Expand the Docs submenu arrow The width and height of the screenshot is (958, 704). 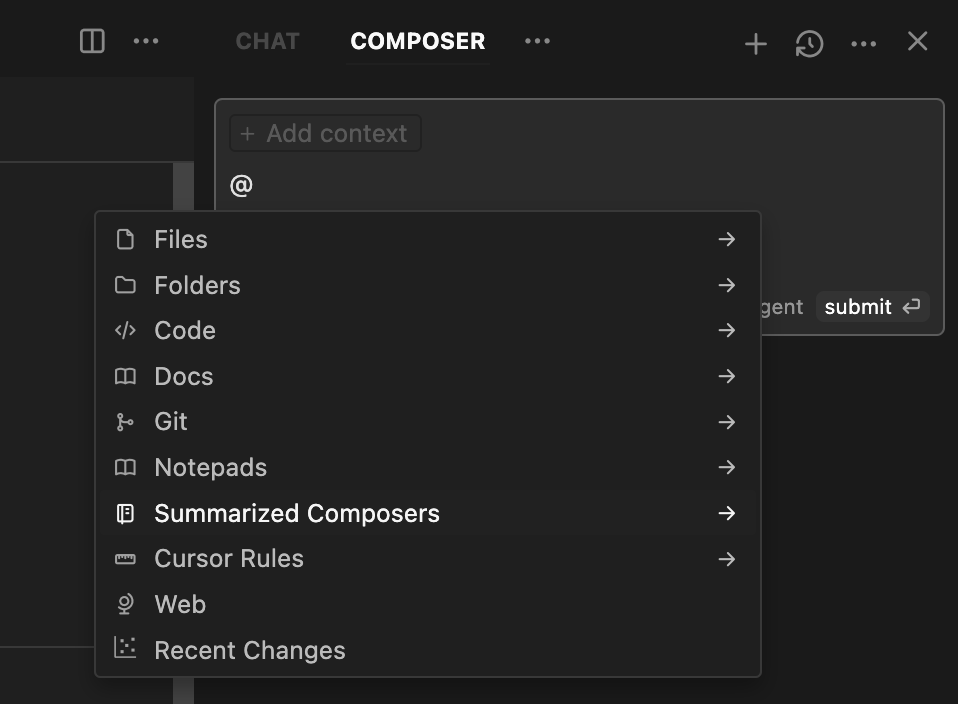coord(727,376)
